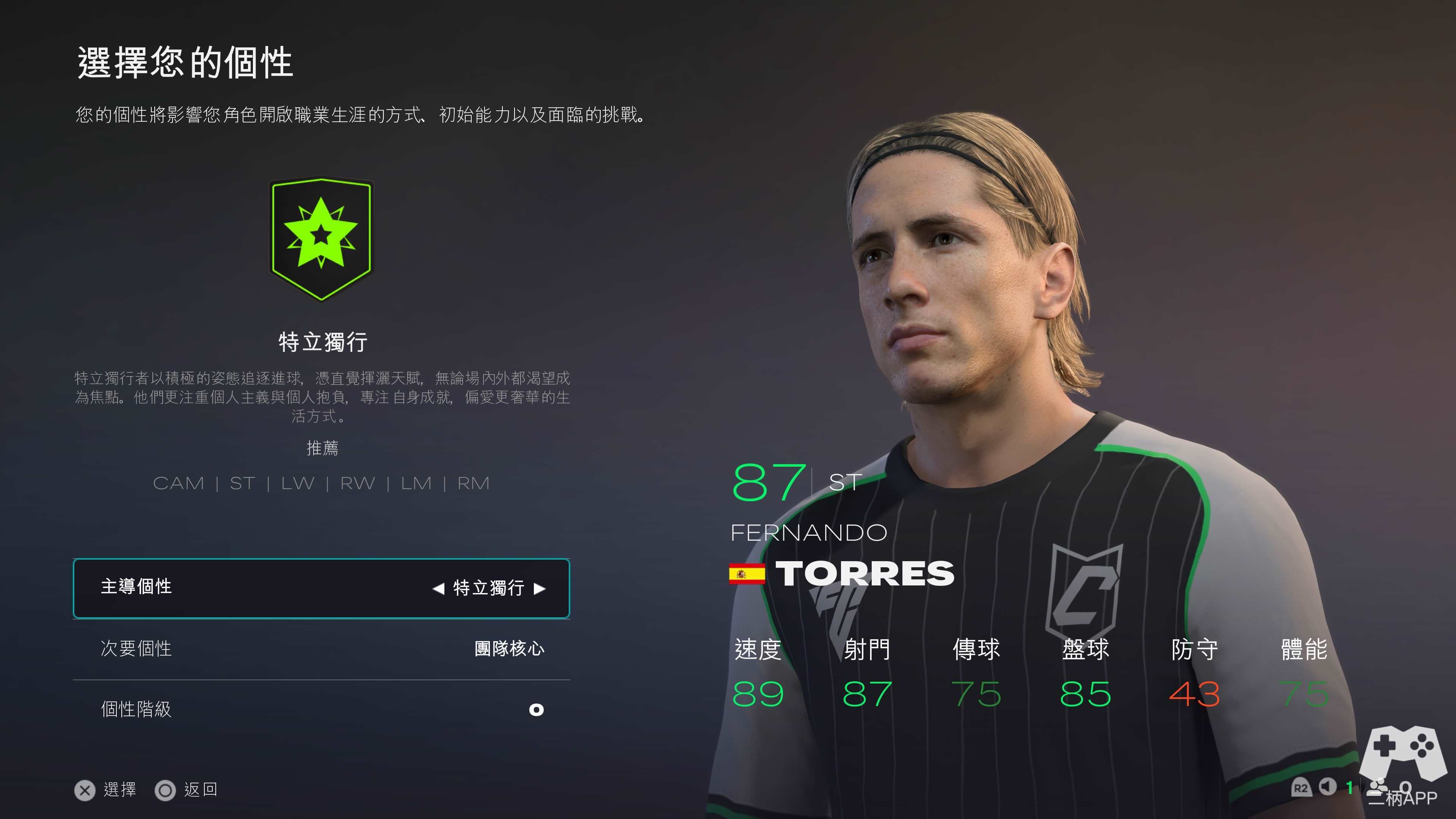
Task: Click the green star personality badge
Action: pos(321,240)
